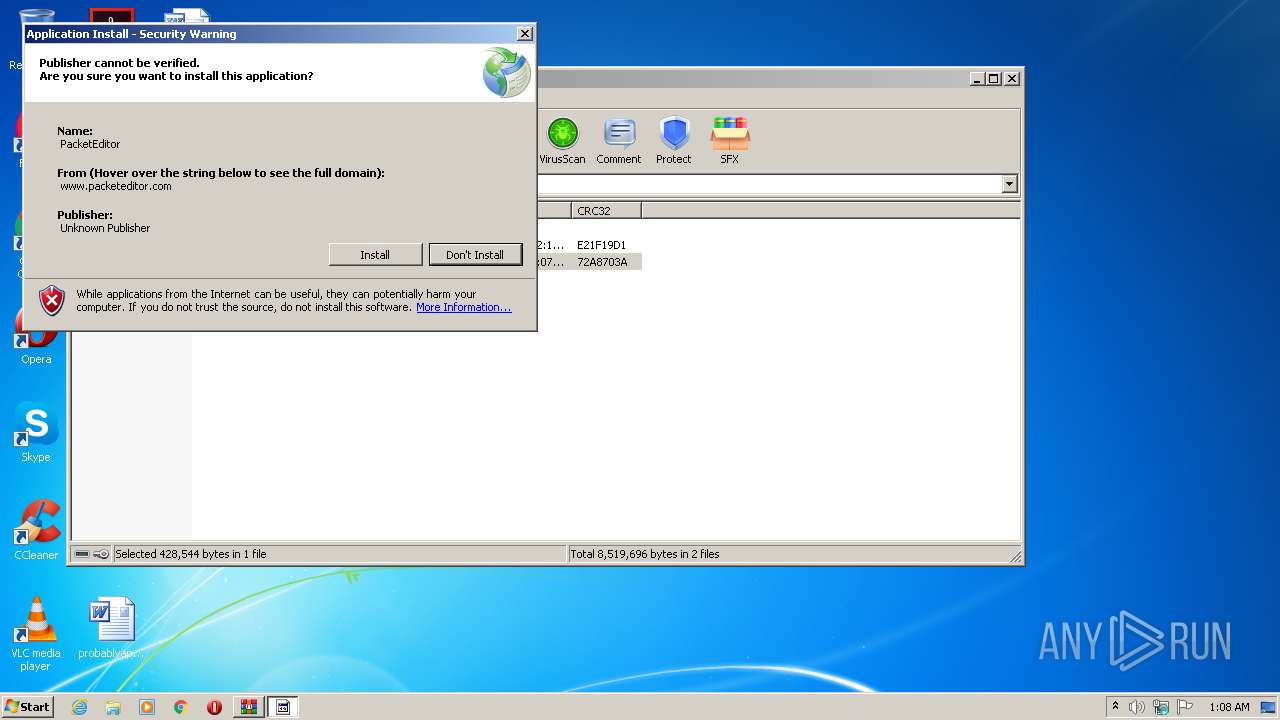Launch Internet Explorer from the taskbar
1280x720 pixels.
(79, 707)
